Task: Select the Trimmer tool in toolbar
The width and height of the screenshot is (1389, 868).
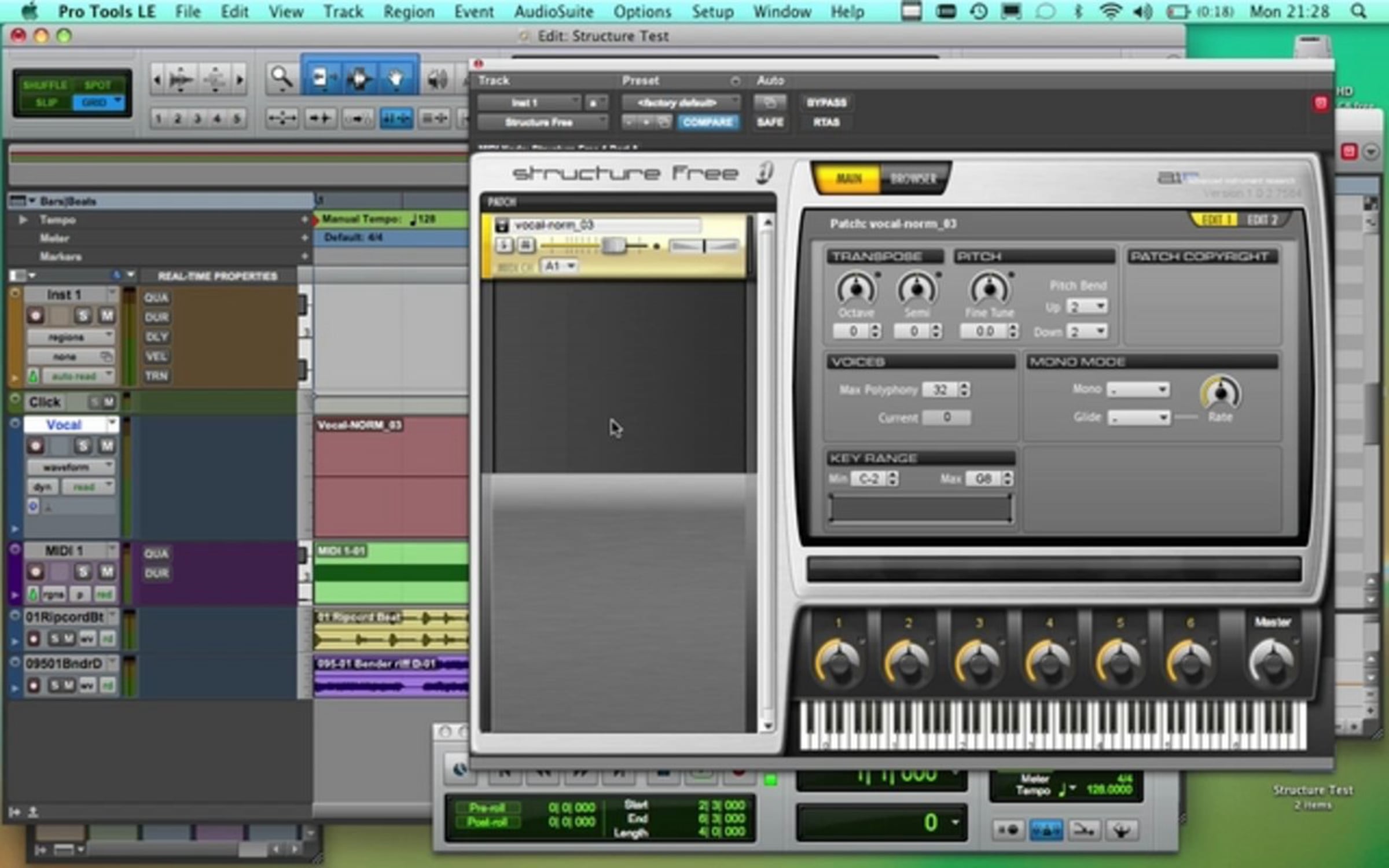Action: (320, 78)
